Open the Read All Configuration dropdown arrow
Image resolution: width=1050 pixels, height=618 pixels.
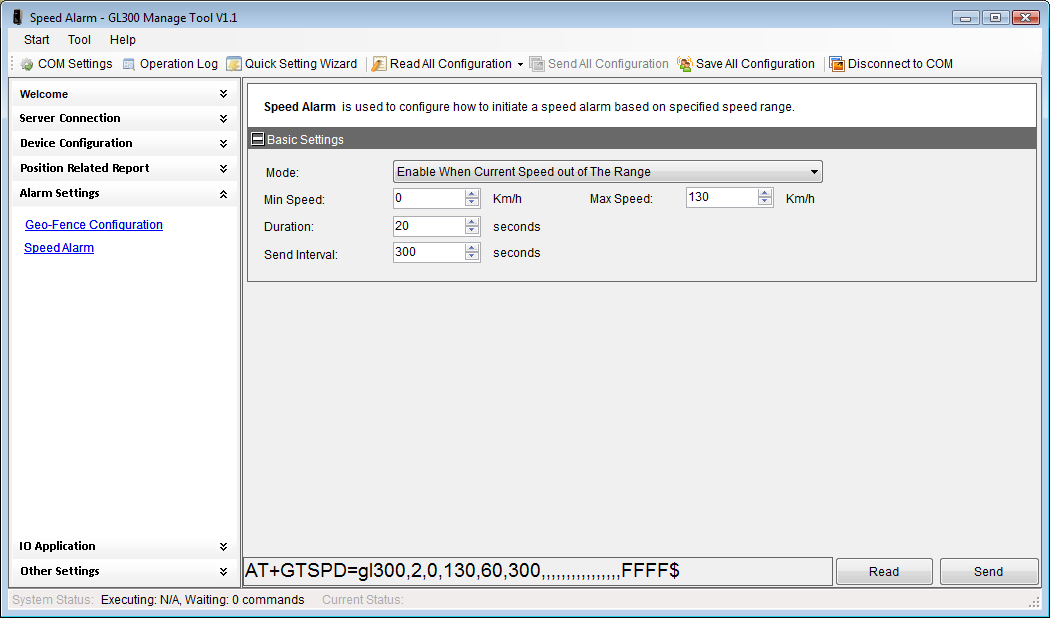tap(520, 64)
